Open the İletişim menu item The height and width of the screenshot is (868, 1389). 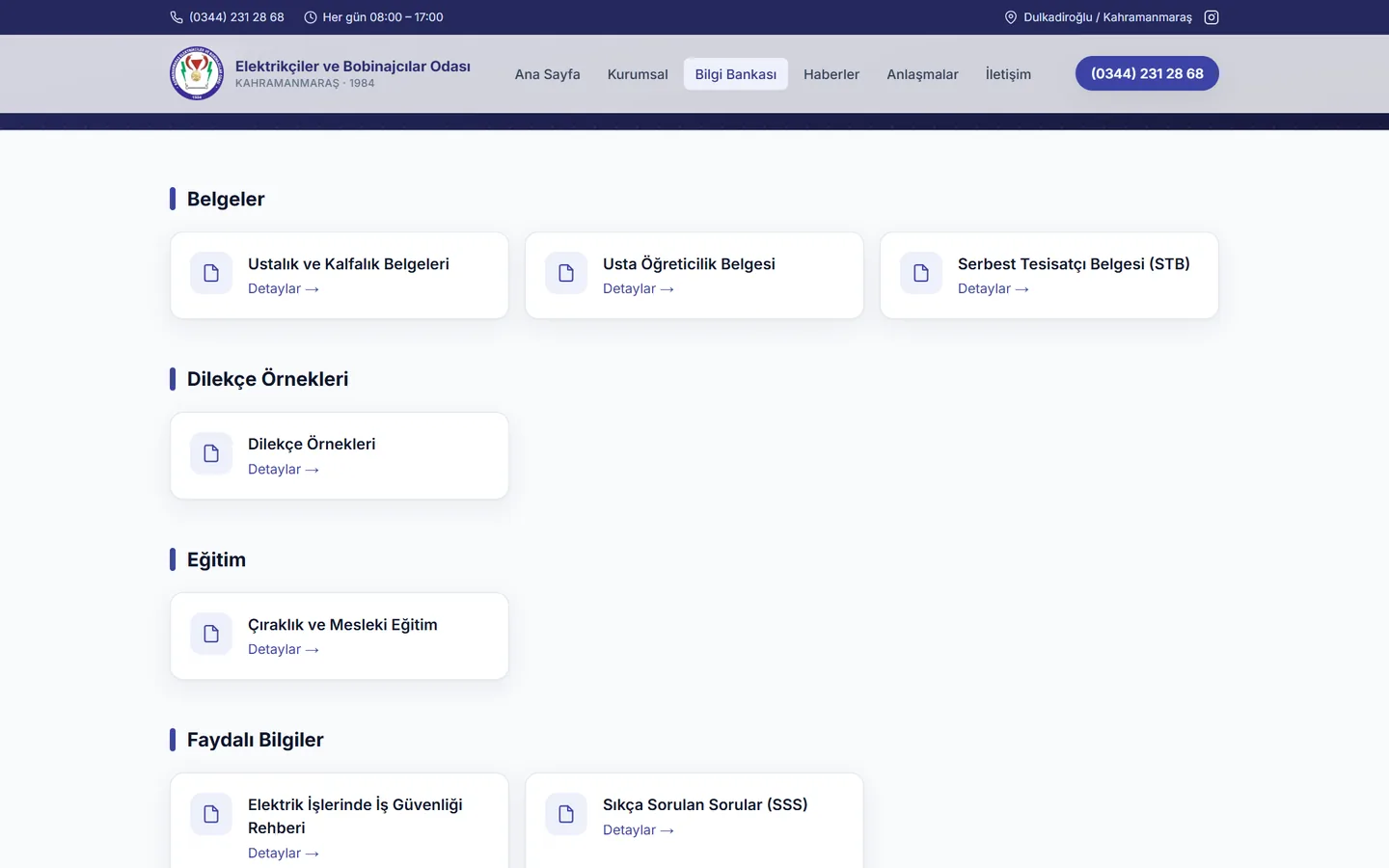[x=1008, y=74]
